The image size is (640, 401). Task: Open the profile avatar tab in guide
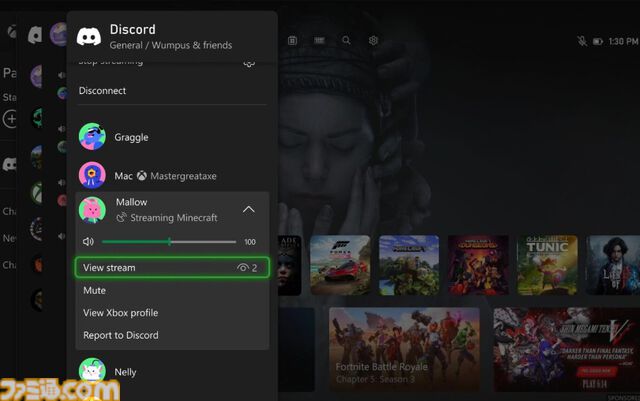pos(58,34)
